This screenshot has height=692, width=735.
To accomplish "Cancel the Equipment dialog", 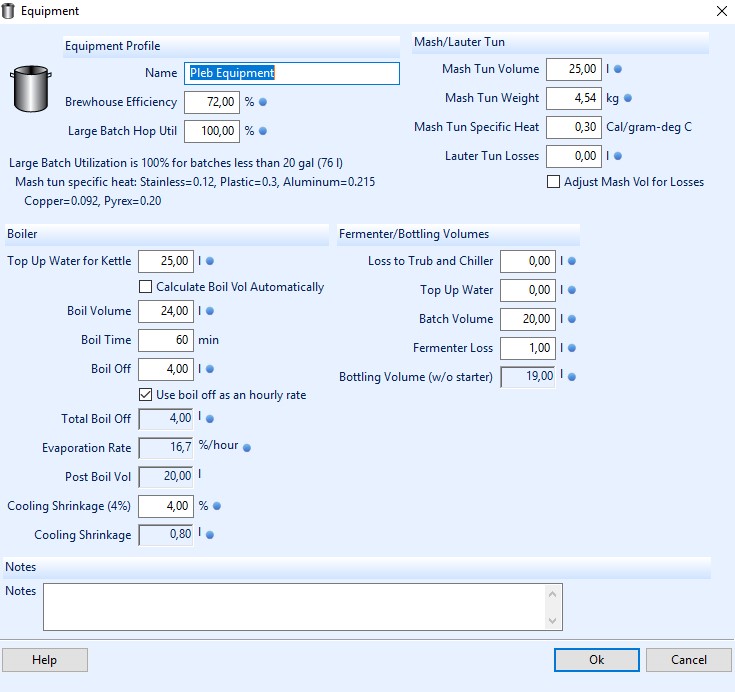I will click(x=689, y=660).
